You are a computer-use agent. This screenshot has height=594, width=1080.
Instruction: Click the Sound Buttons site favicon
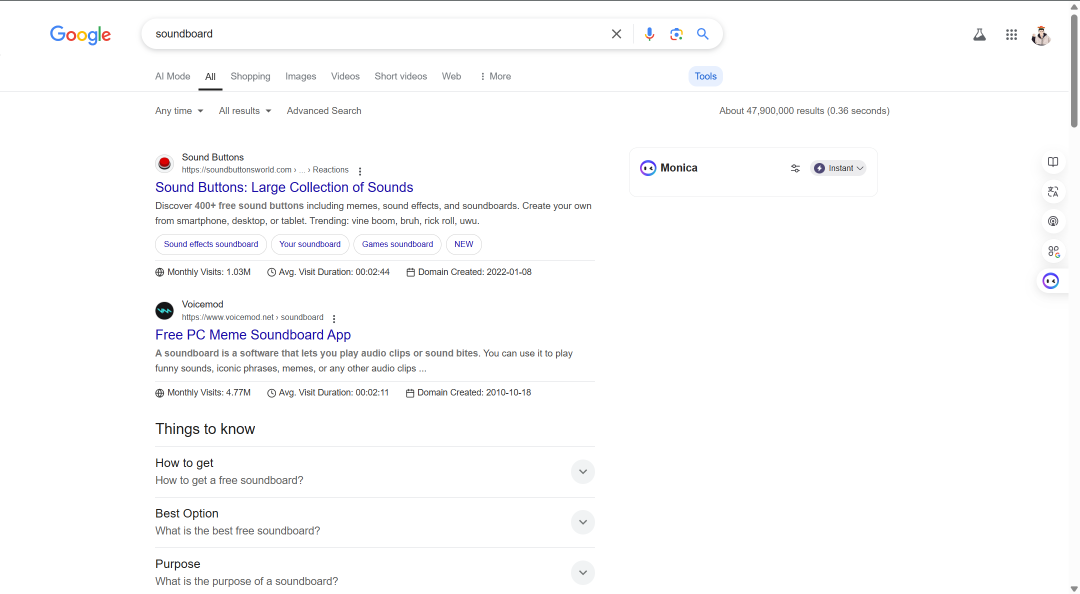[x=164, y=163]
